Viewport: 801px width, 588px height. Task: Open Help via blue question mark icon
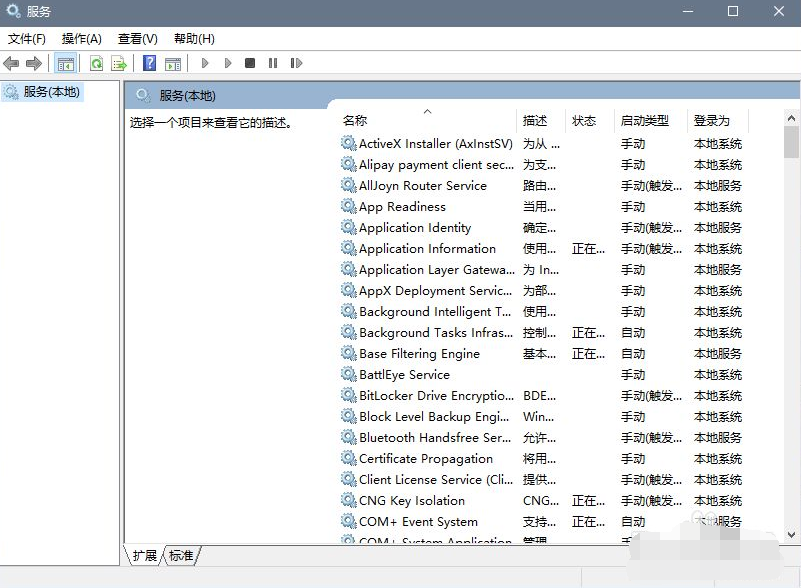coord(149,64)
